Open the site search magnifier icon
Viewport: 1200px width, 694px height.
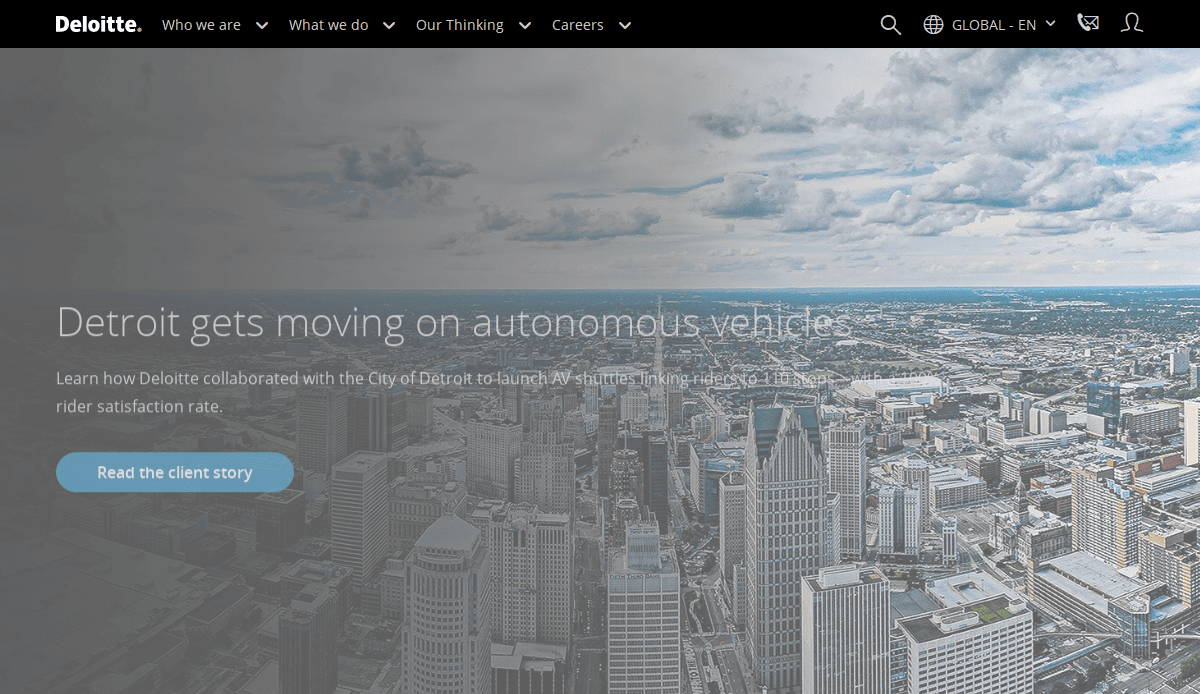[x=890, y=24]
